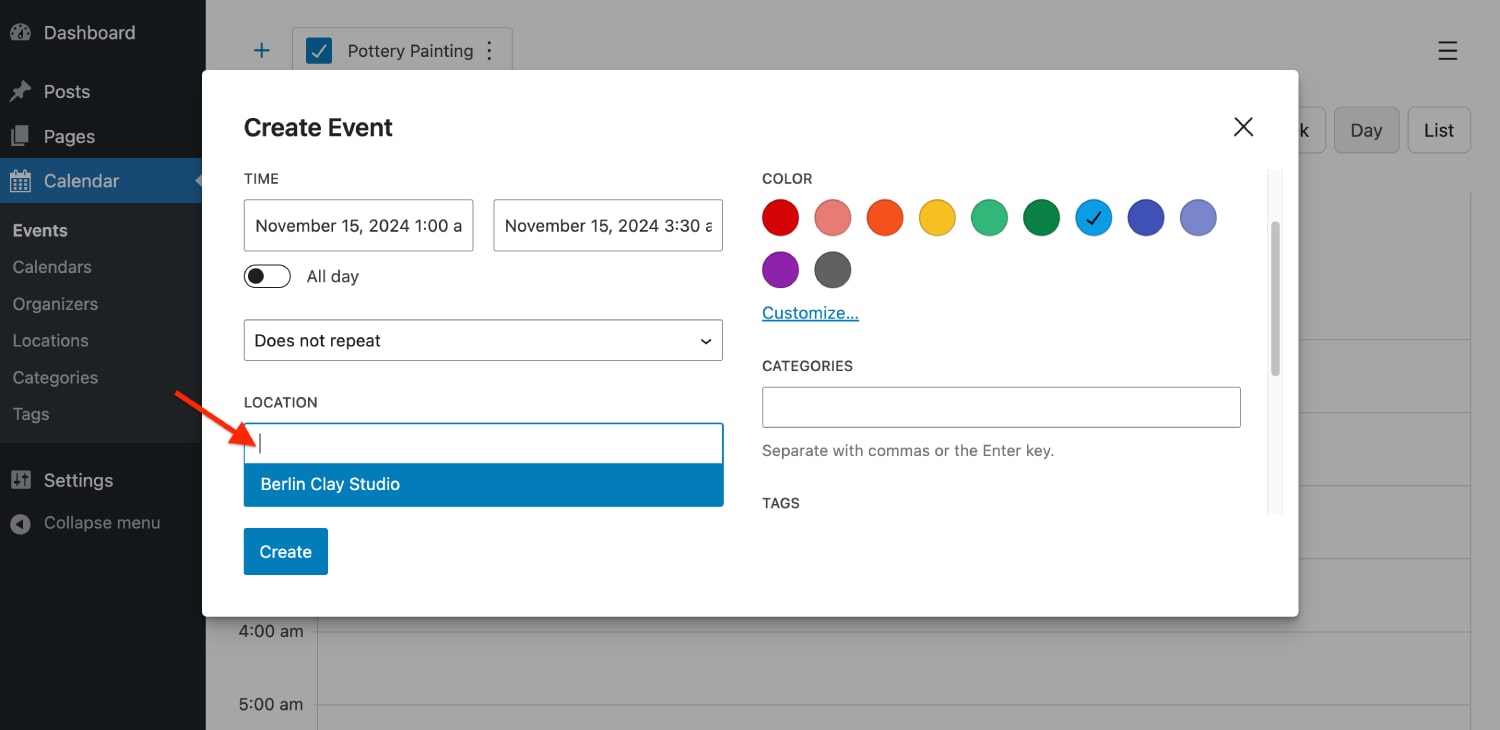Switch to List view
Image resolution: width=1500 pixels, height=730 pixels.
[1439, 130]
